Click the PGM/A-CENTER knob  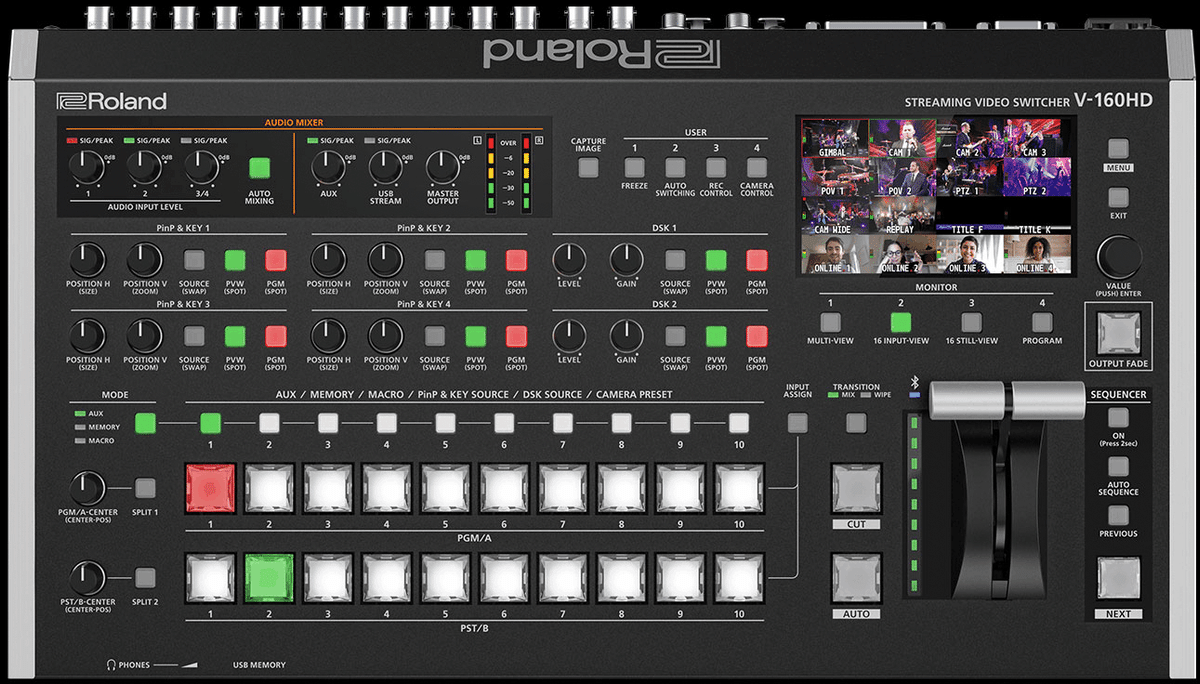click(x=87, y=488)
